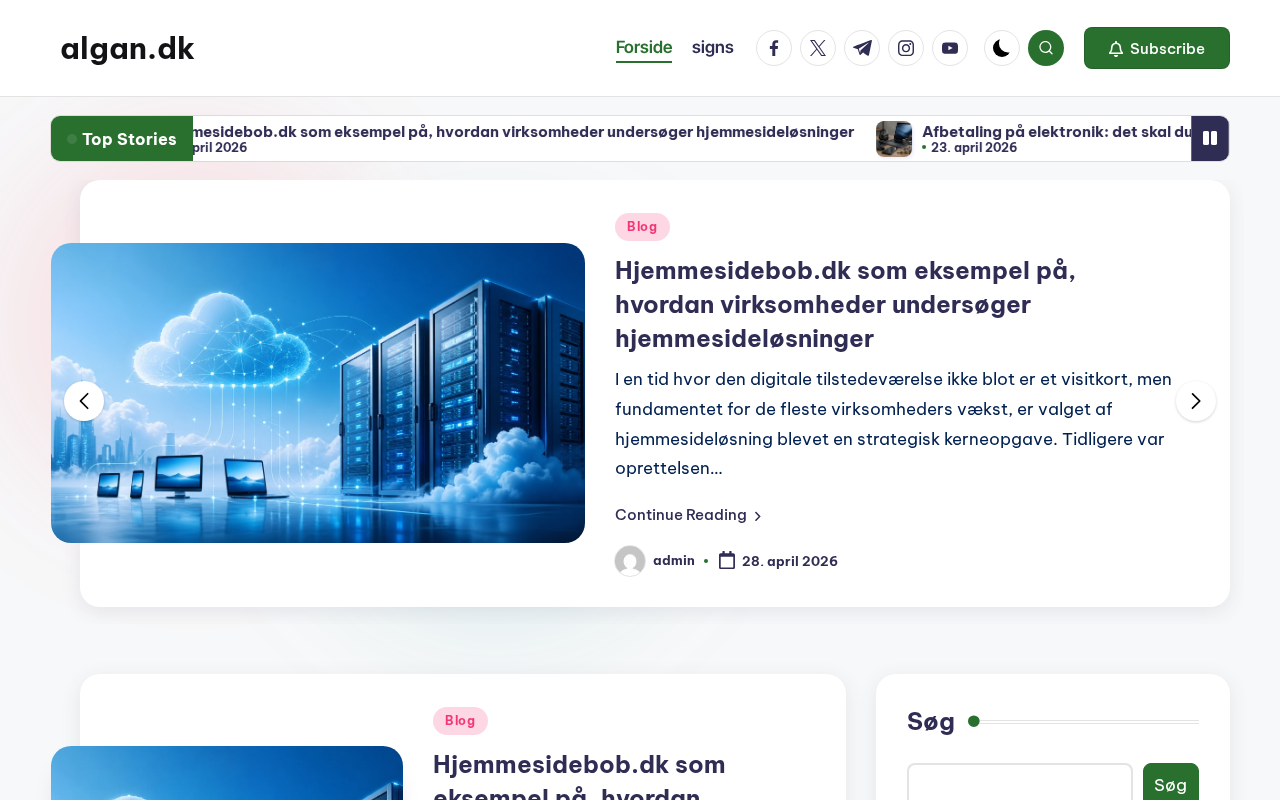Focus the sidebar search input field
The width and height of the screenshot is (1280, 800).
pos(1020,782)
